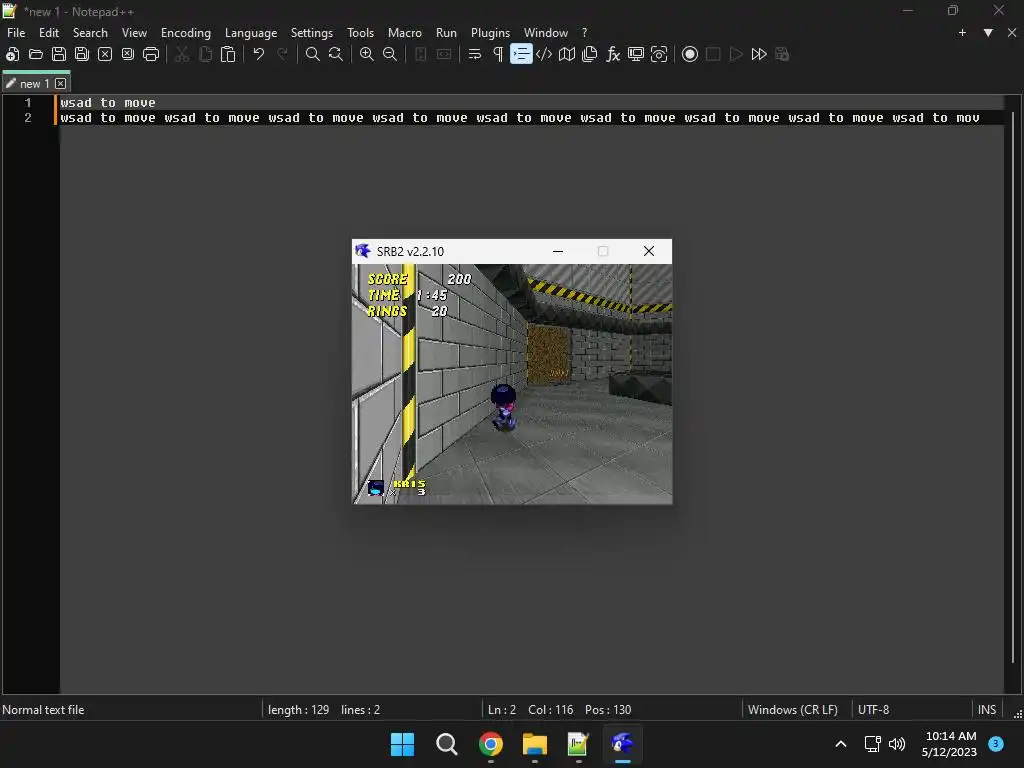Open the Plugins menu
The height and width of the screenshot is (768, 1024).
click(x=490, y=33)
